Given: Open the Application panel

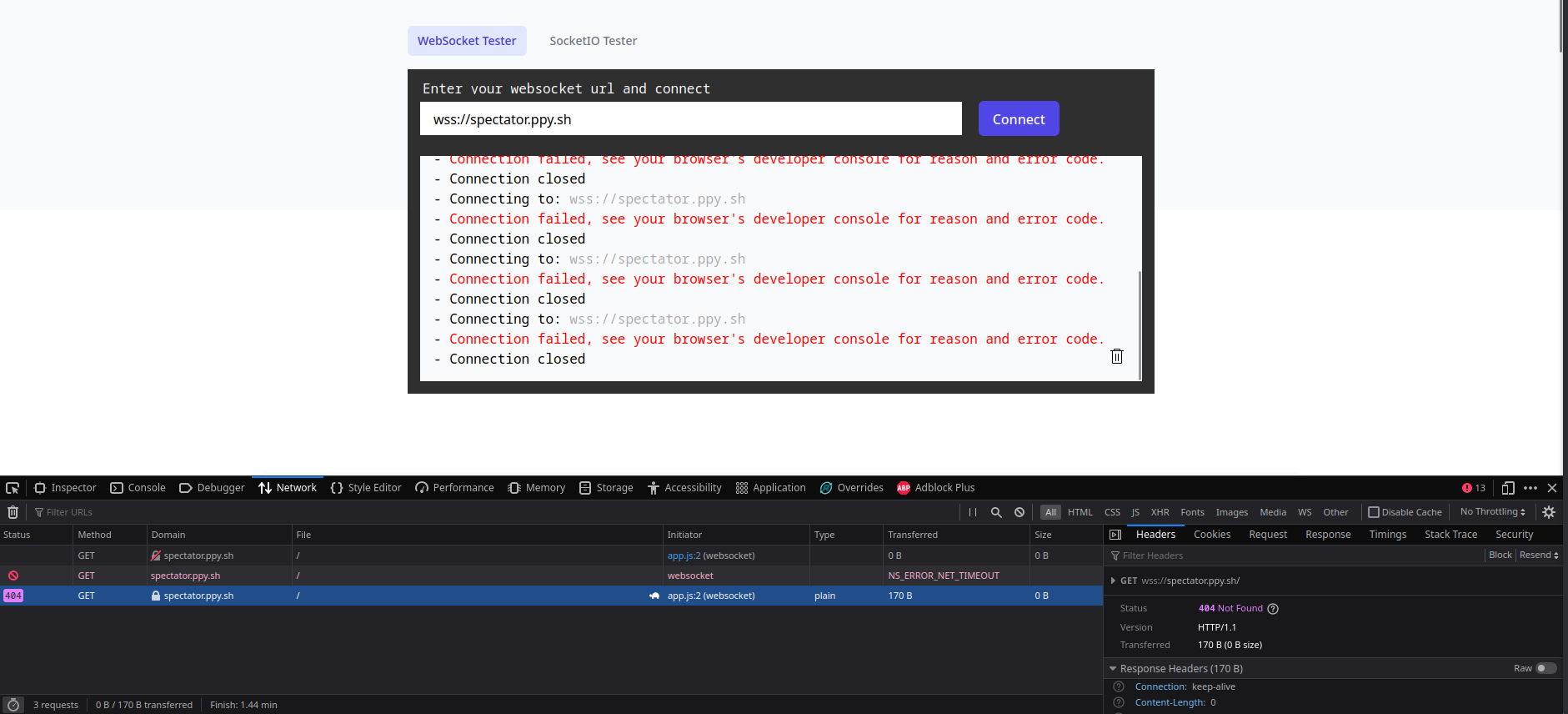Looking at the screenshot, I should pos(771,488).
